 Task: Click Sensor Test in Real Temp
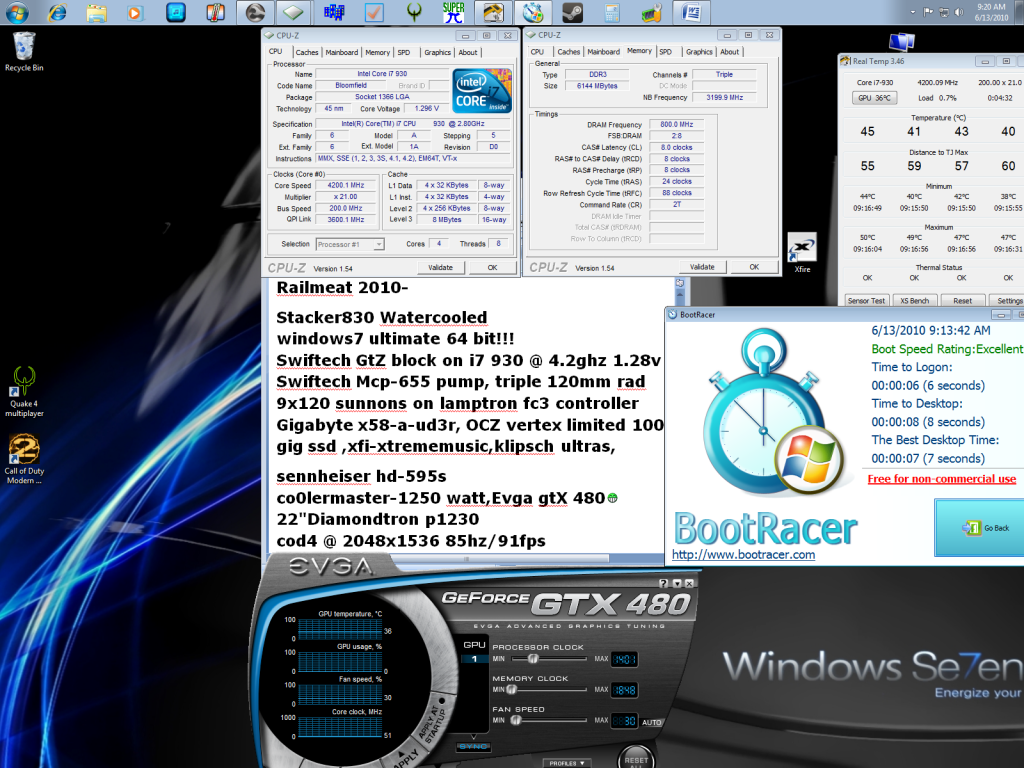pyautogui.click(x=866, y=301)
